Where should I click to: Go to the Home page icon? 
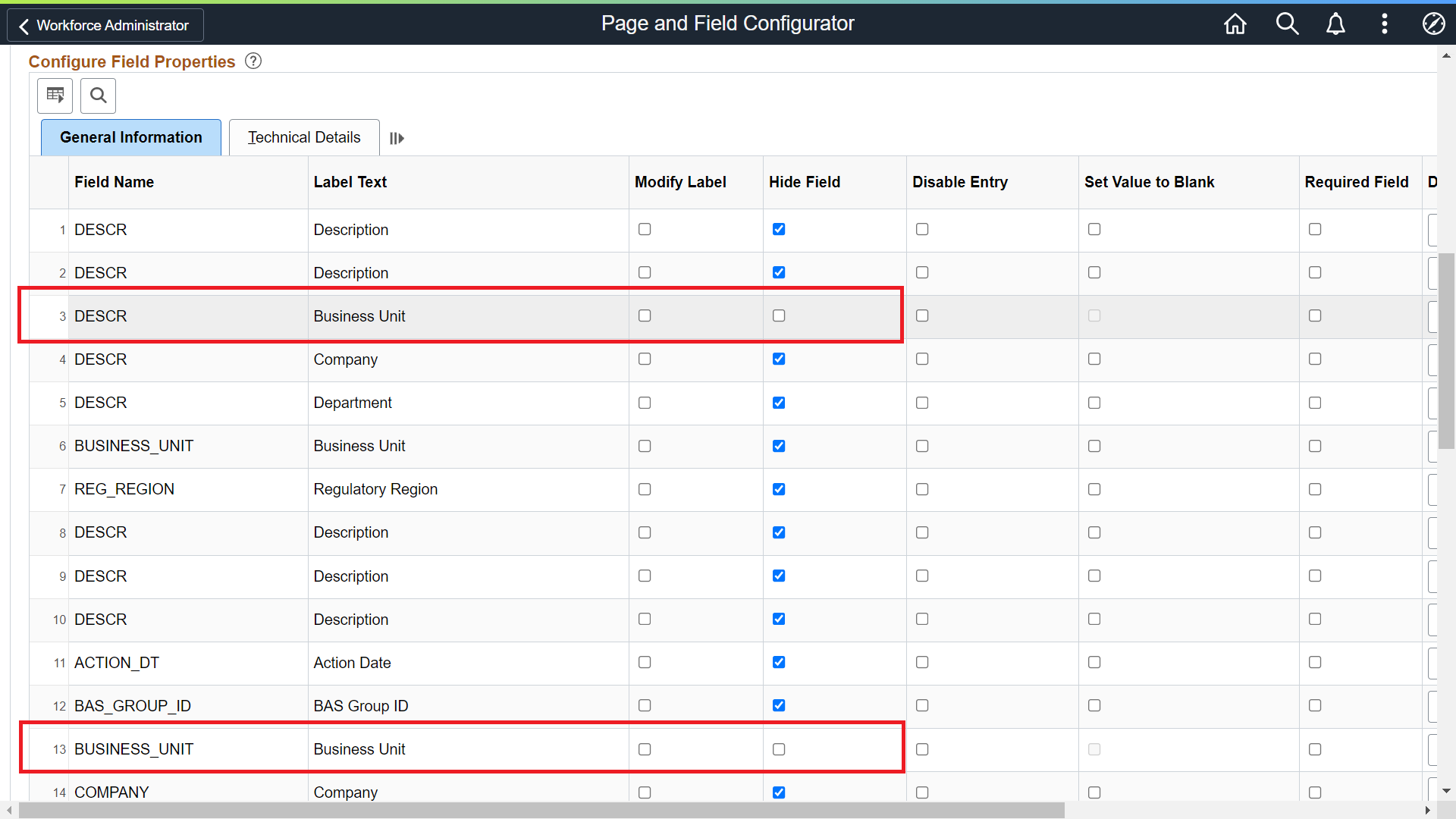[x=1235, y=24]
